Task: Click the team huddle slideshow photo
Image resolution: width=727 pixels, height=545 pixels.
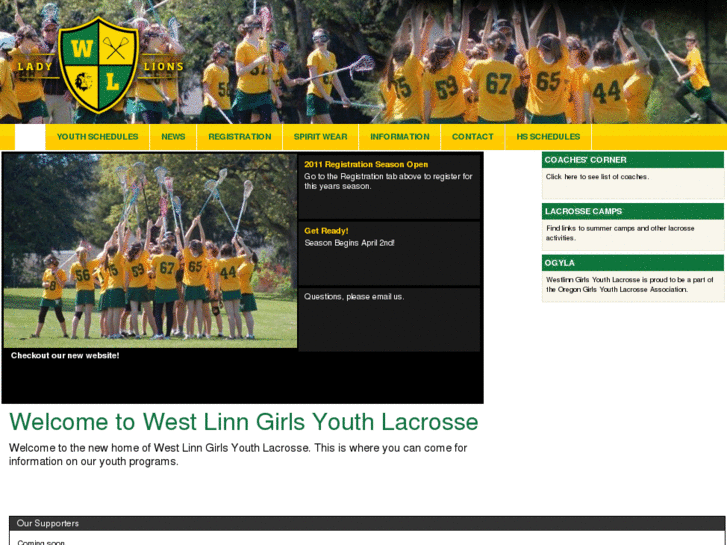Action: coord(150,251)
